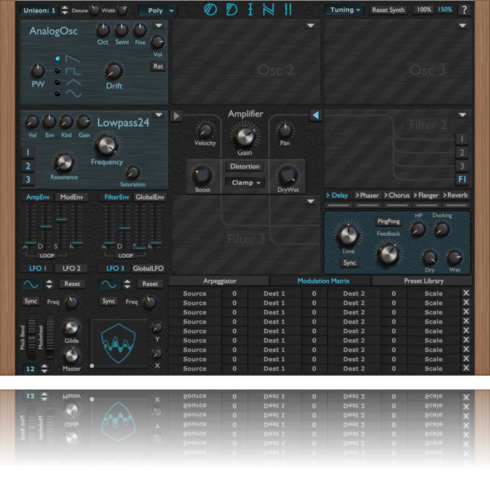Click the AnalogOsc Oct knob
Screen dimensions: 490x480
(x=103, y=30)
